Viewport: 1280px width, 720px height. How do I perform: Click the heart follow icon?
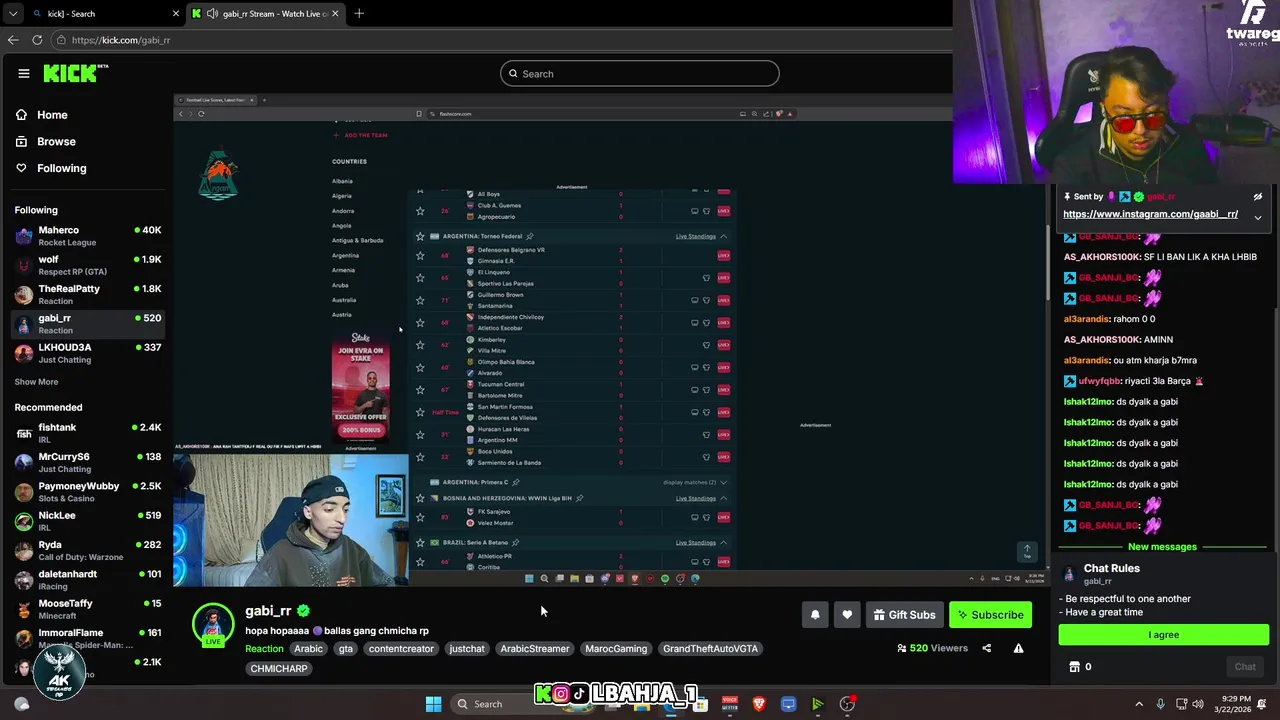pyautogui.click(x=847, y=615)
